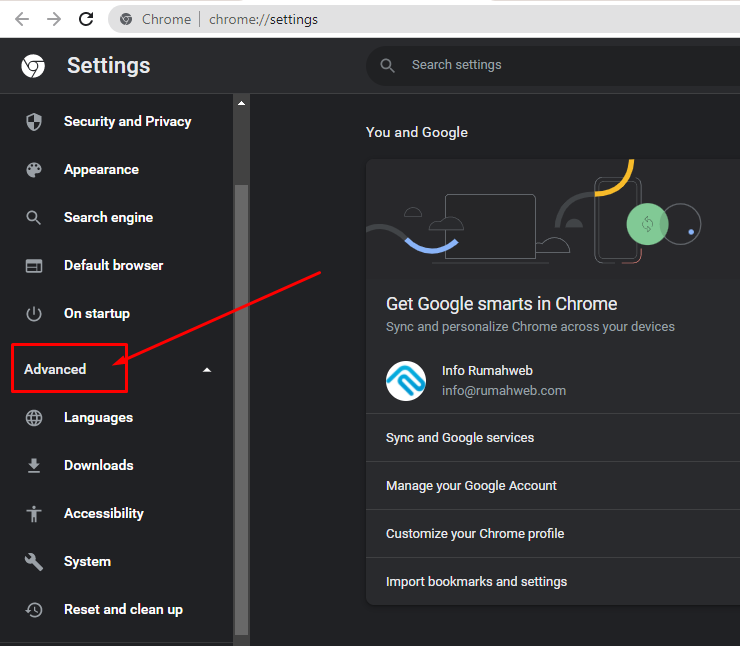Click the Default browser window icon

click(34, 266)
